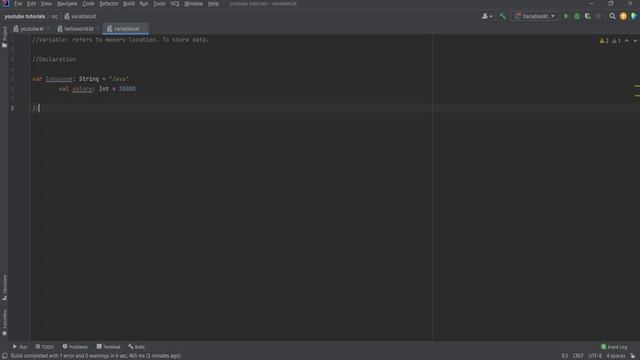The image size is (640, 360).
Task: Open the Edit menu
Action: 31,4
